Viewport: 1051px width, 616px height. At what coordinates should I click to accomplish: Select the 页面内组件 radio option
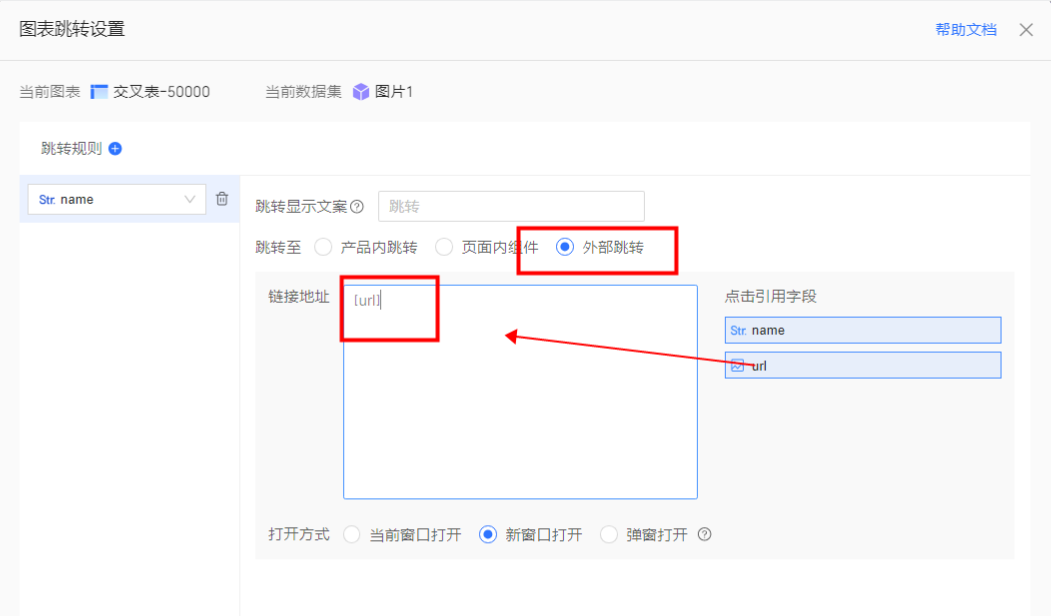444,247
